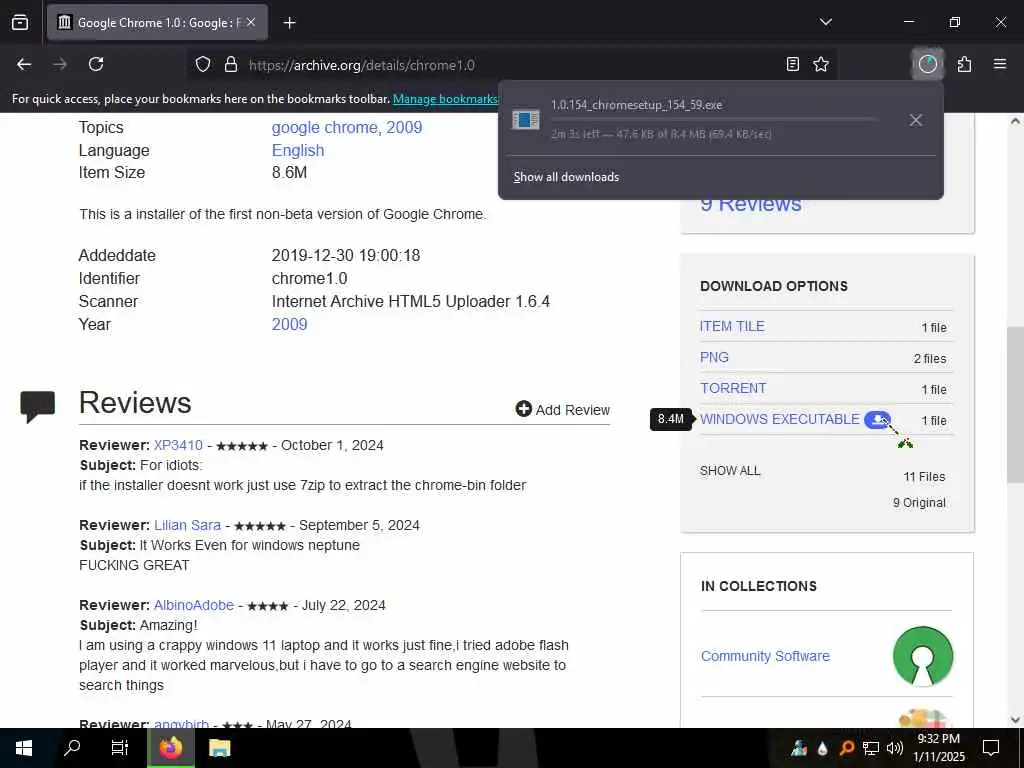Click the download progress bar
Viewport: 1024px width, 768px height.
[714, 120]
